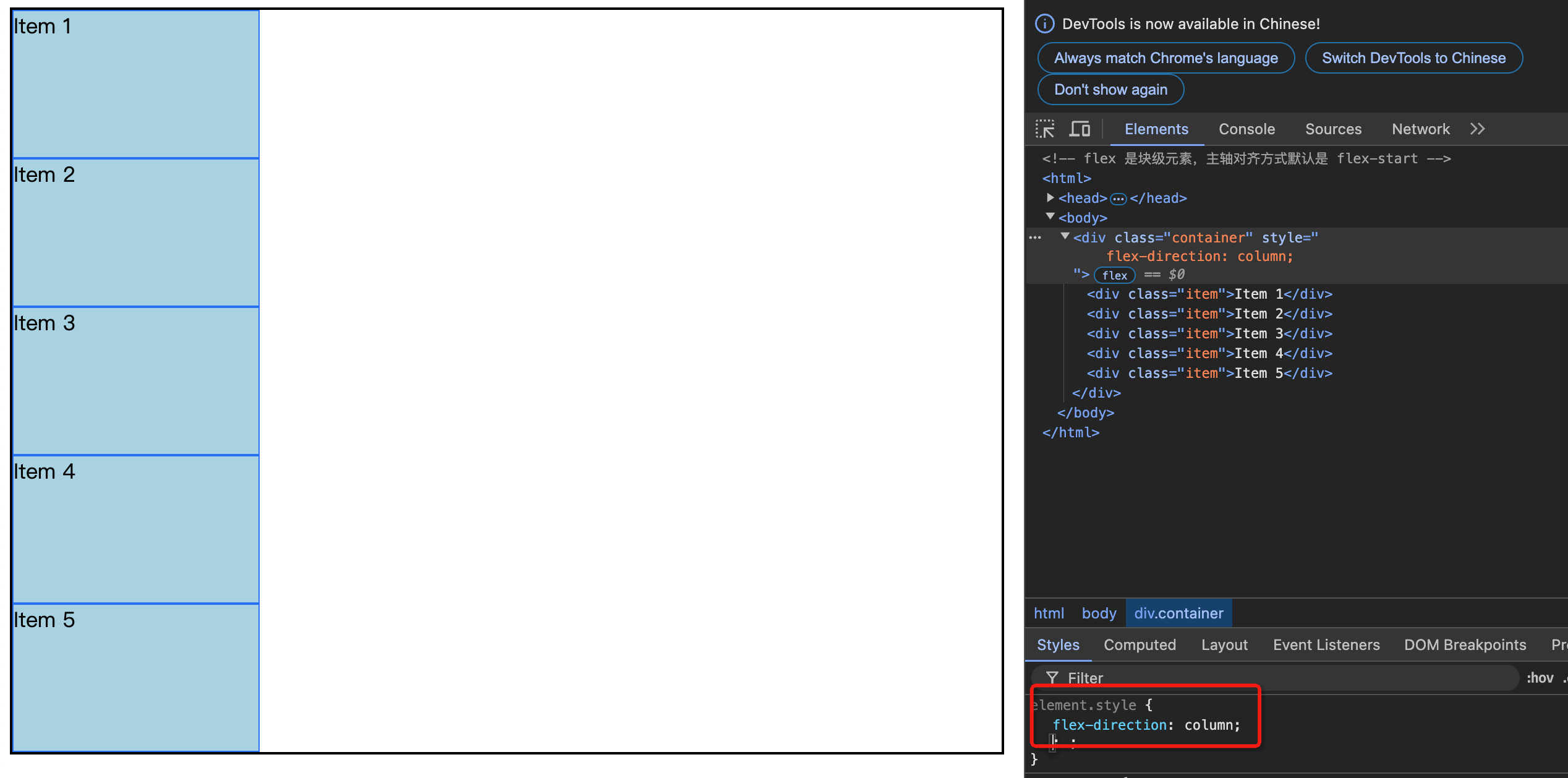Screen dimensions: 1568x778
Task: Toggle the :hov element state button
Action: coord(1540,678)
